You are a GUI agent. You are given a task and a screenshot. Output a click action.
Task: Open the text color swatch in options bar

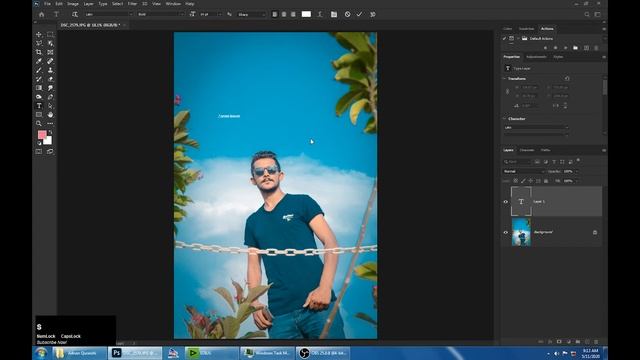306,14
